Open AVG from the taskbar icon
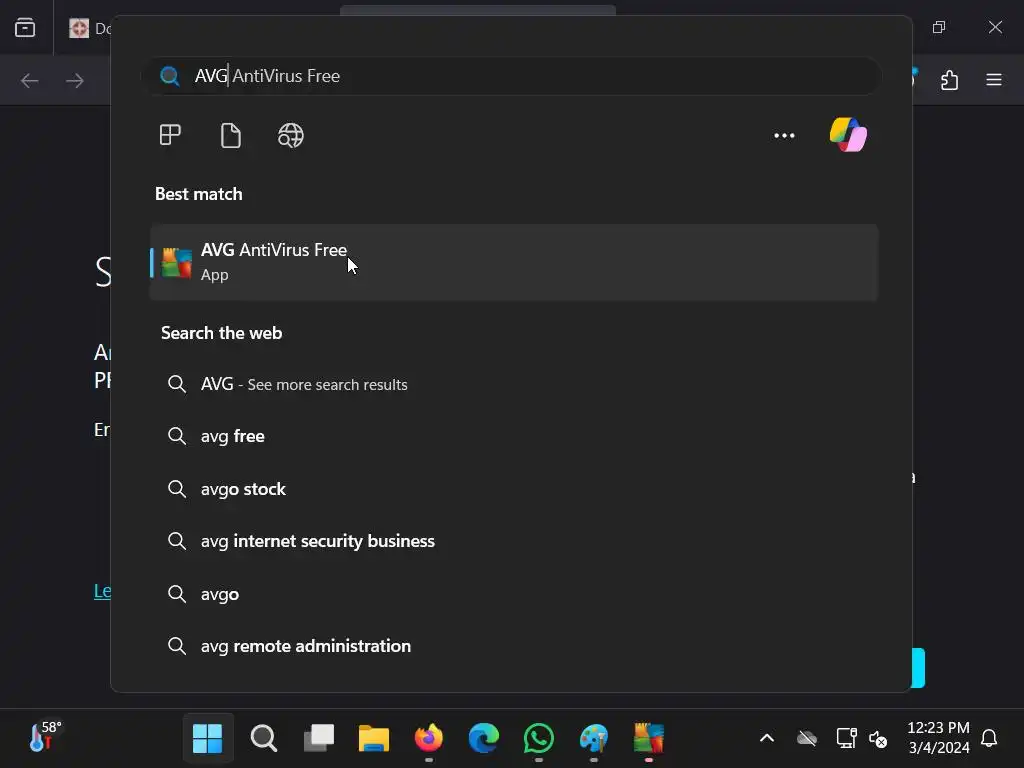The image size is (1024, 768). click(648, 739)
